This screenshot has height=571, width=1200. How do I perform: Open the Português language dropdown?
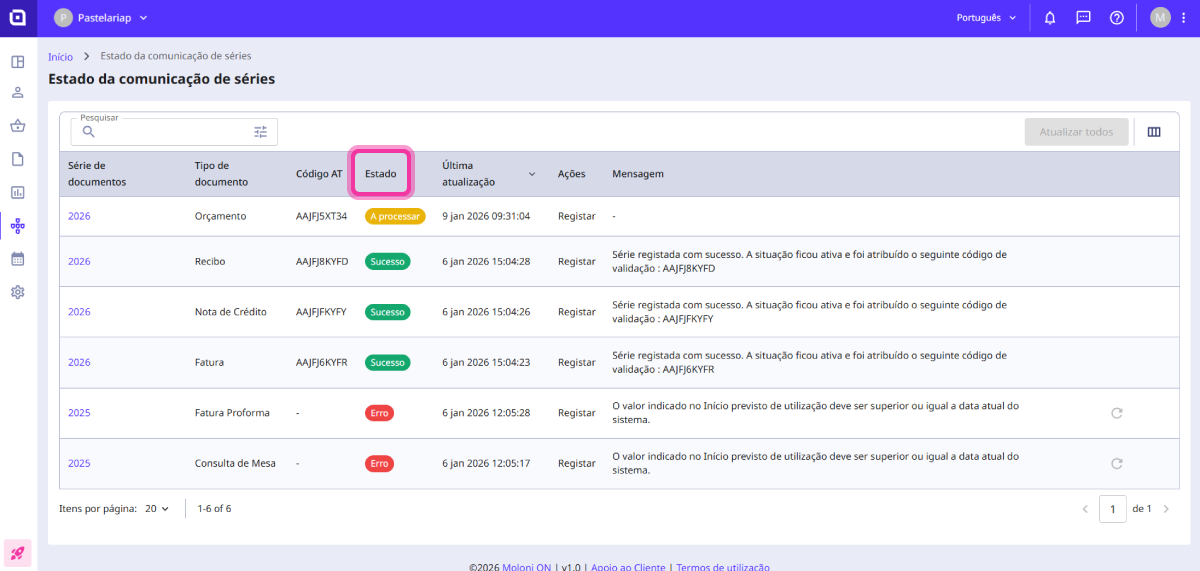coord(986,18)
